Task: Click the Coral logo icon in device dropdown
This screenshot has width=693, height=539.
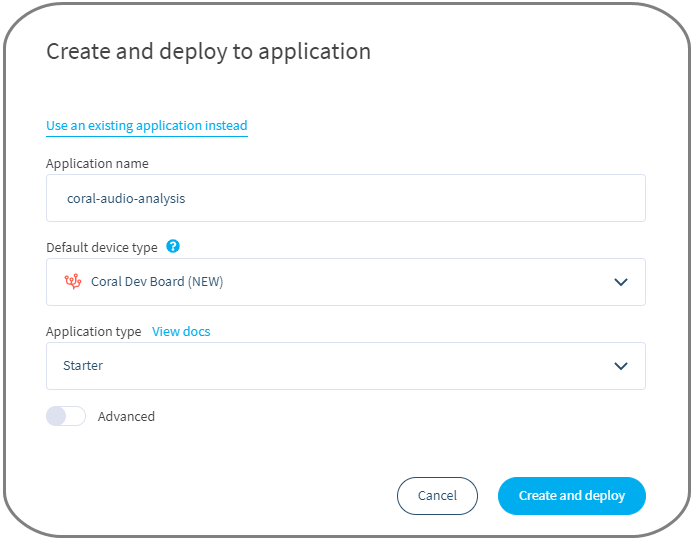Action: click(x=73, y=281)
